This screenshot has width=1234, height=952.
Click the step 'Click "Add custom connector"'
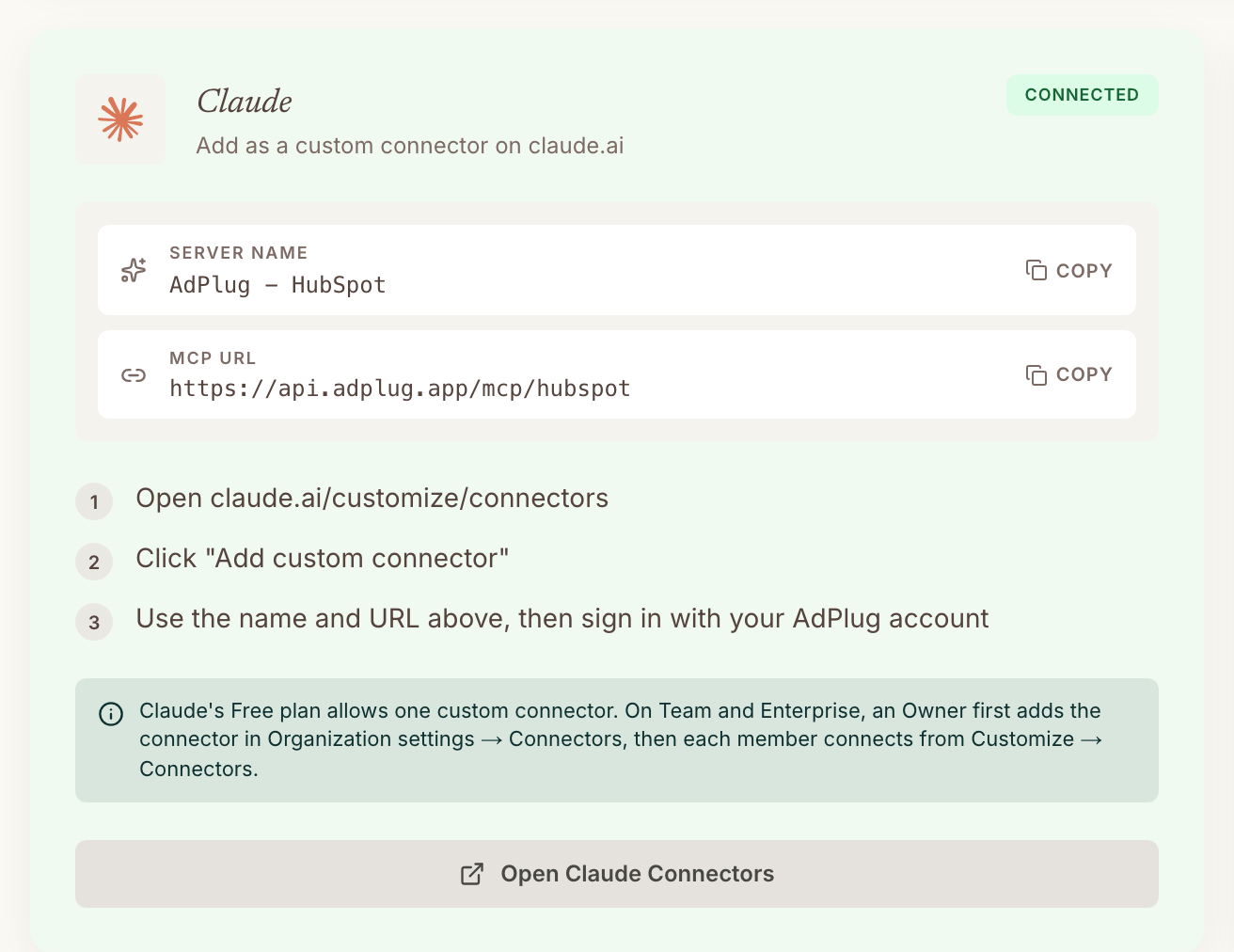pos(322,559)
